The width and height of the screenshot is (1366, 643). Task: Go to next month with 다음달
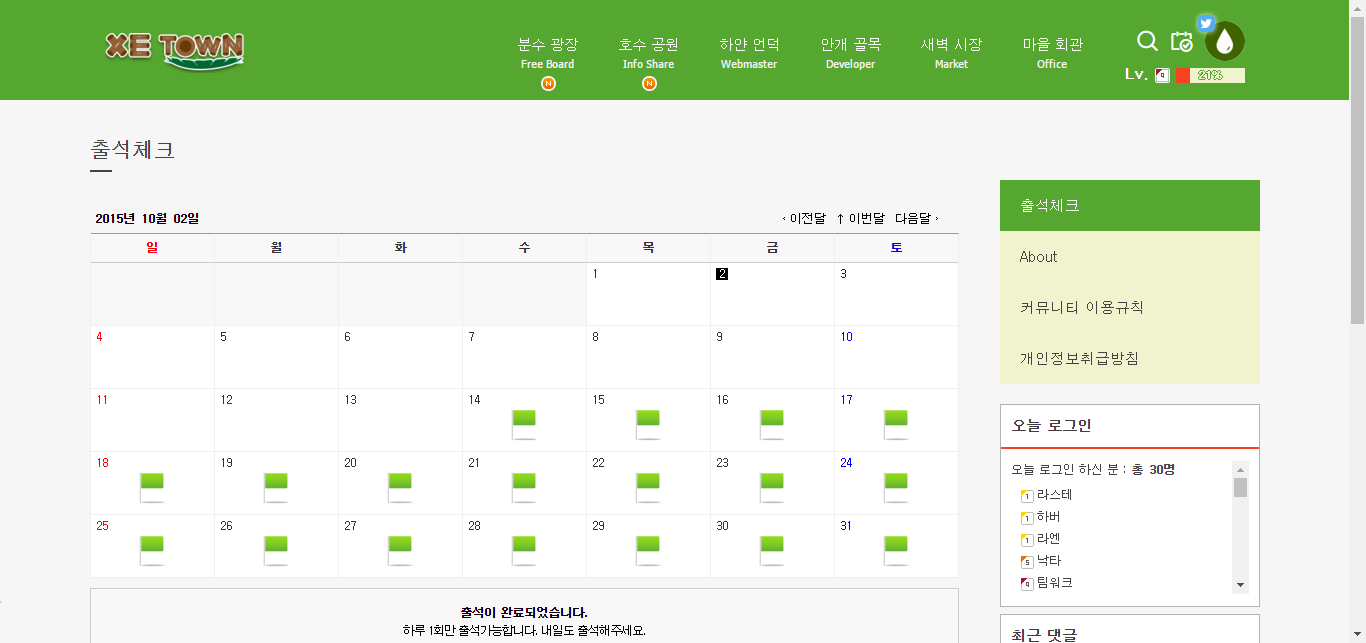point(917,218)
